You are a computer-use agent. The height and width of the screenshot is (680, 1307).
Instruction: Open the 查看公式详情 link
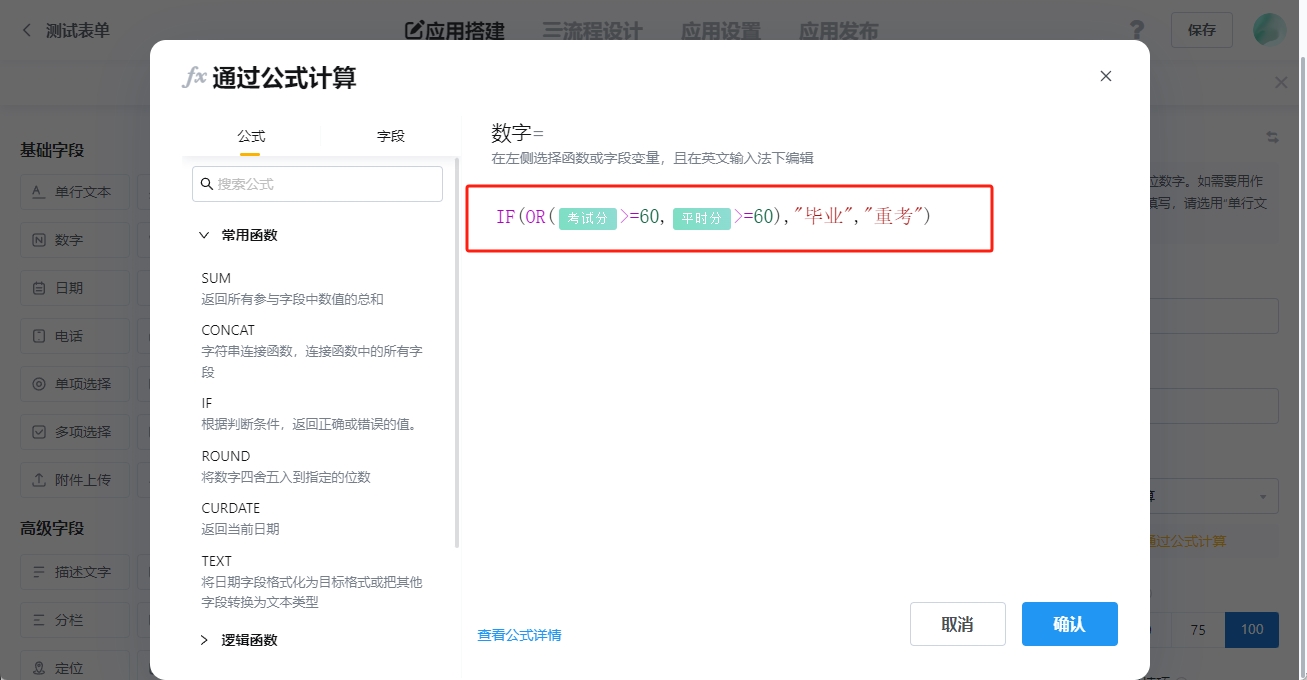[519, 635]
